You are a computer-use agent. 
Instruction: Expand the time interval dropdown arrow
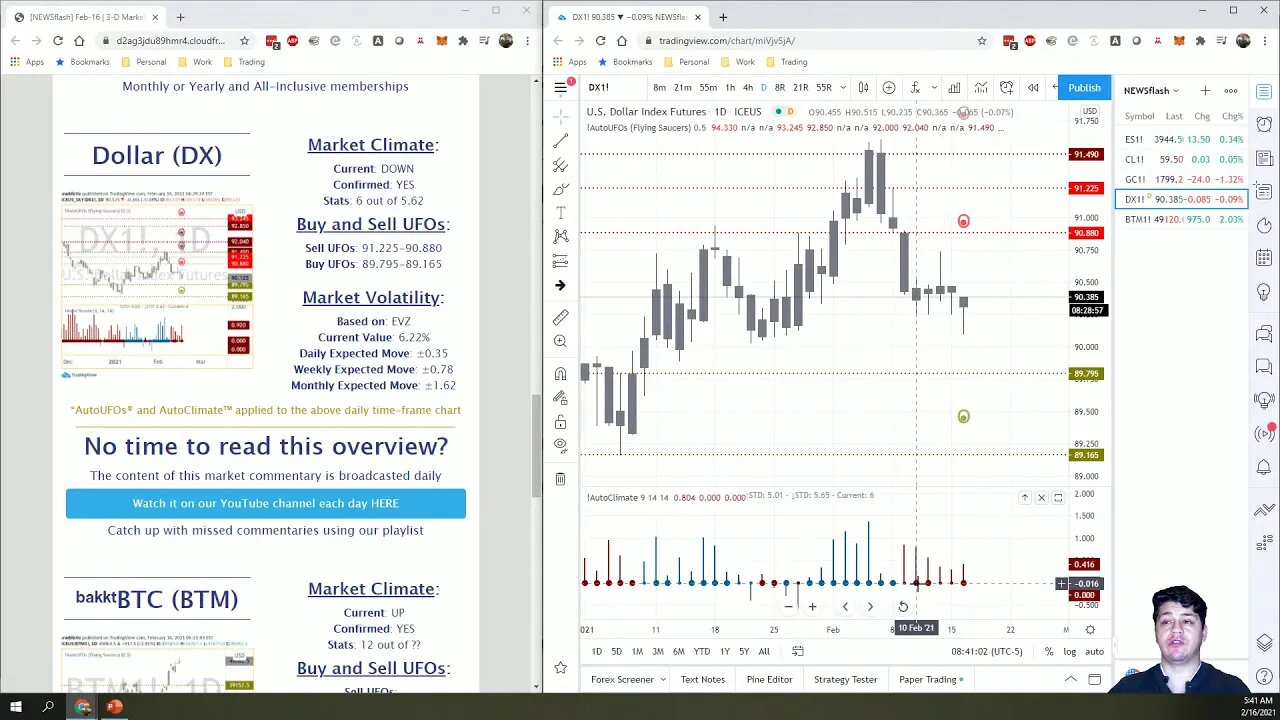[x=843, y=87]
